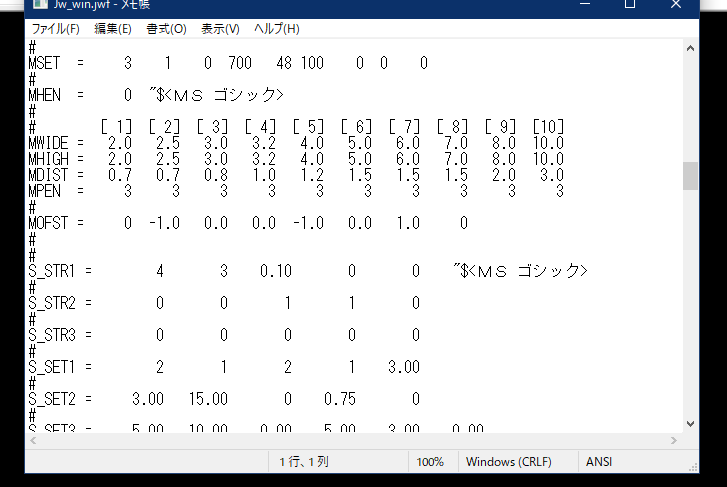
Task: Click value 0.75 in the S_SET2 line
Action: [x=340, y=399]
